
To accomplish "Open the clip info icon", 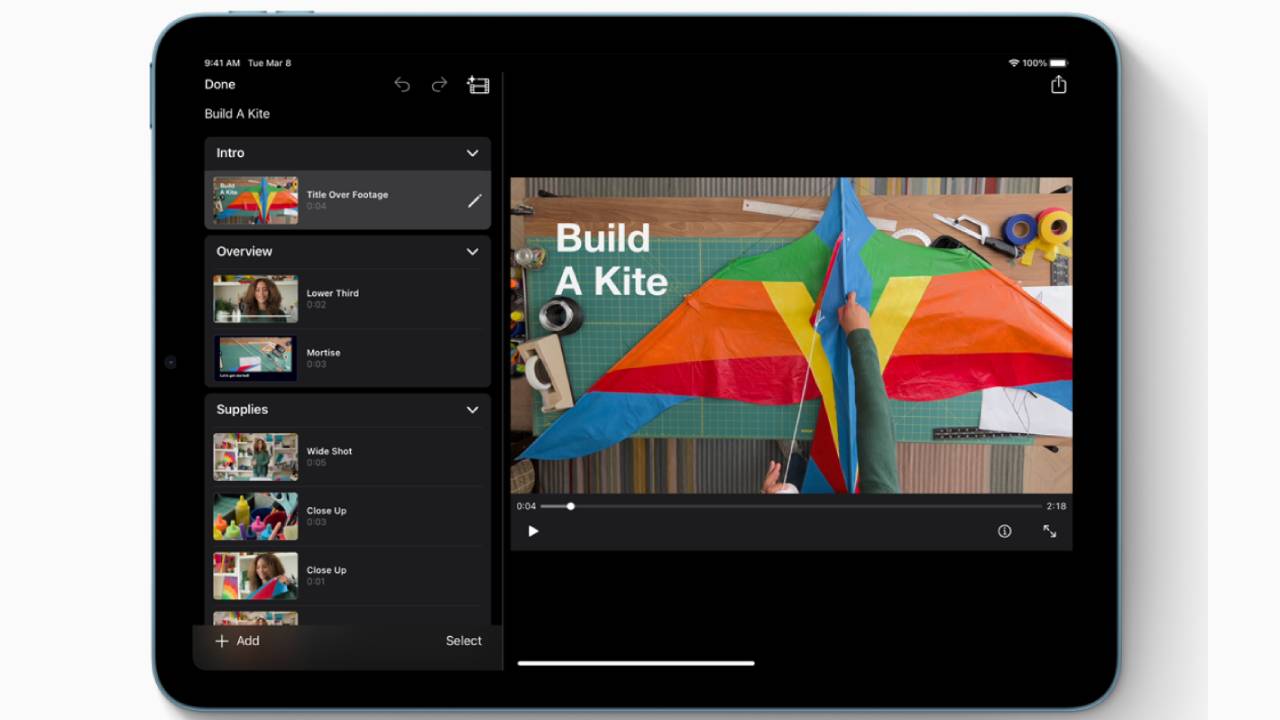I will [1005, 531].
